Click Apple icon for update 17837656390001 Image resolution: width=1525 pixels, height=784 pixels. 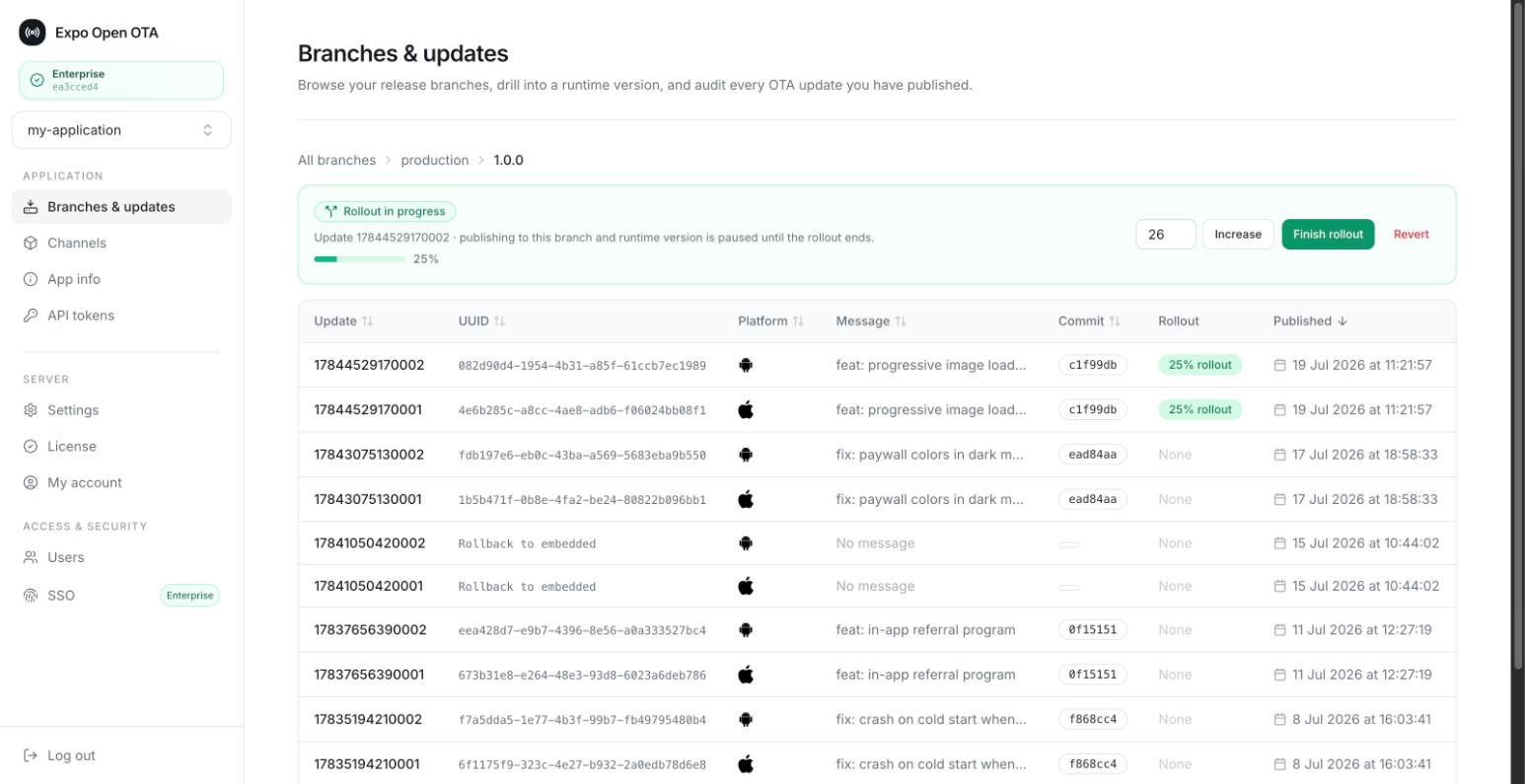(746, 676)
